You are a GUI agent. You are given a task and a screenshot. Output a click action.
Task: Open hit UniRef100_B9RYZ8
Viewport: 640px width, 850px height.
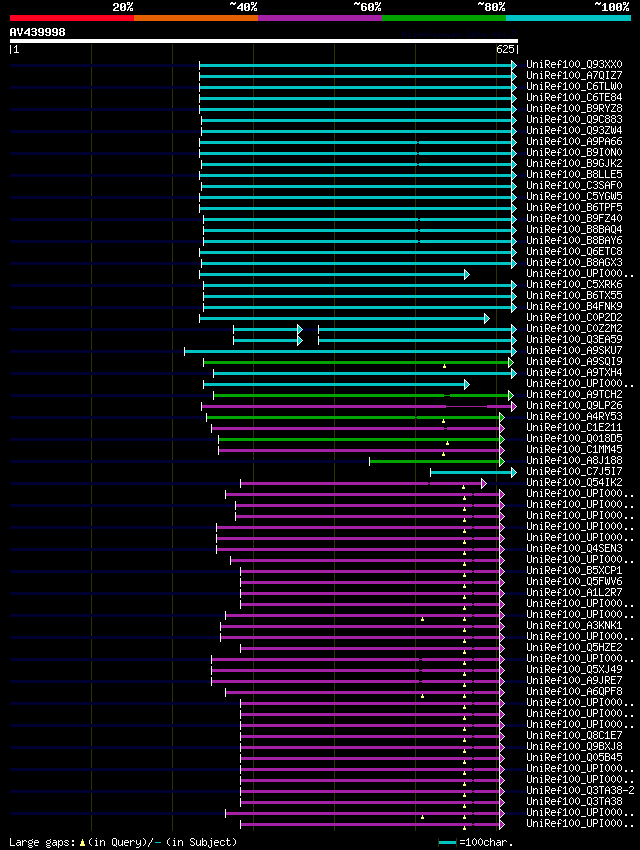pyautogui.click(x=574, y=108)
